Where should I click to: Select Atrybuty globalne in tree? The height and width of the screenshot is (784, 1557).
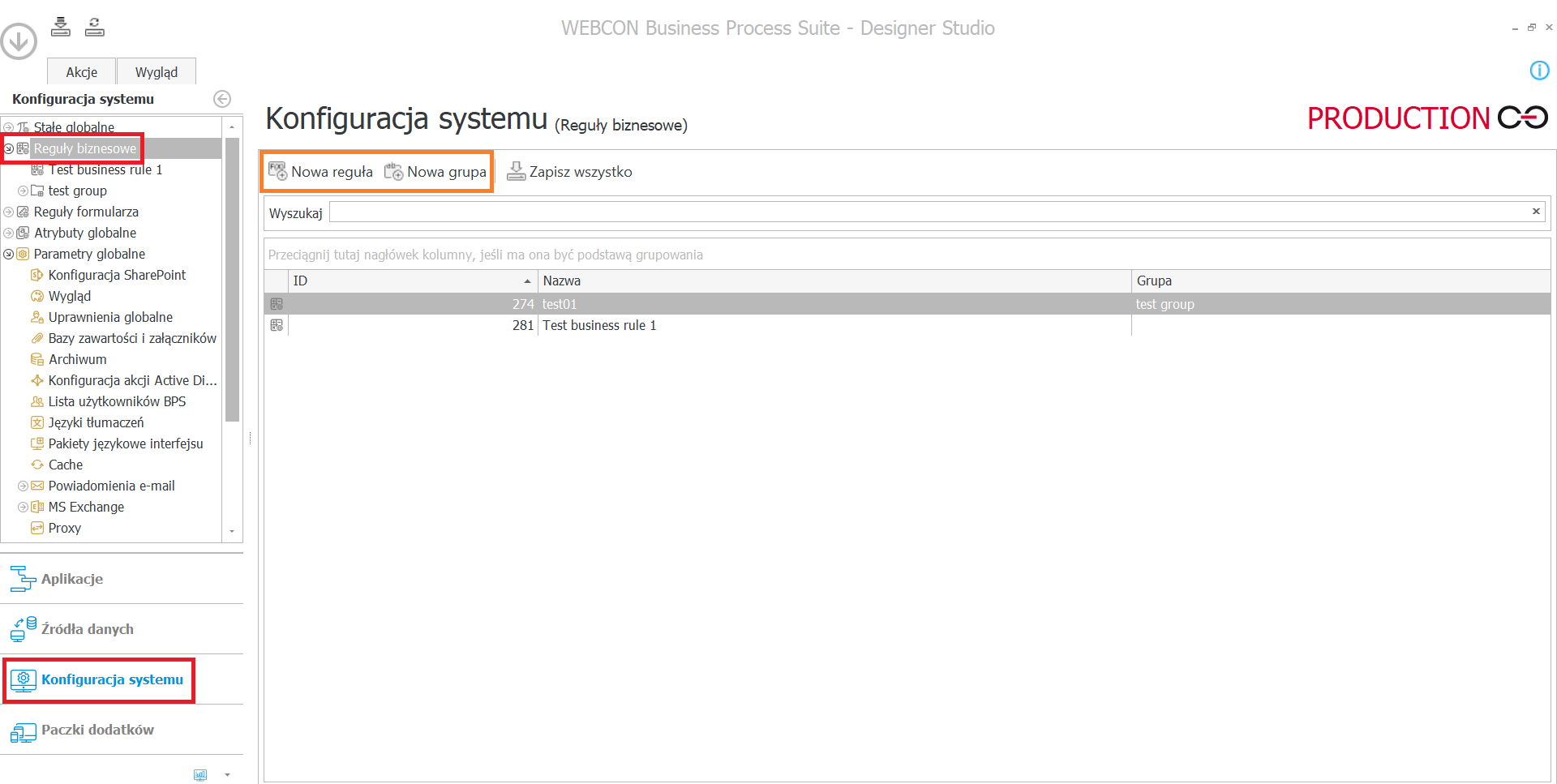point(85,233)
